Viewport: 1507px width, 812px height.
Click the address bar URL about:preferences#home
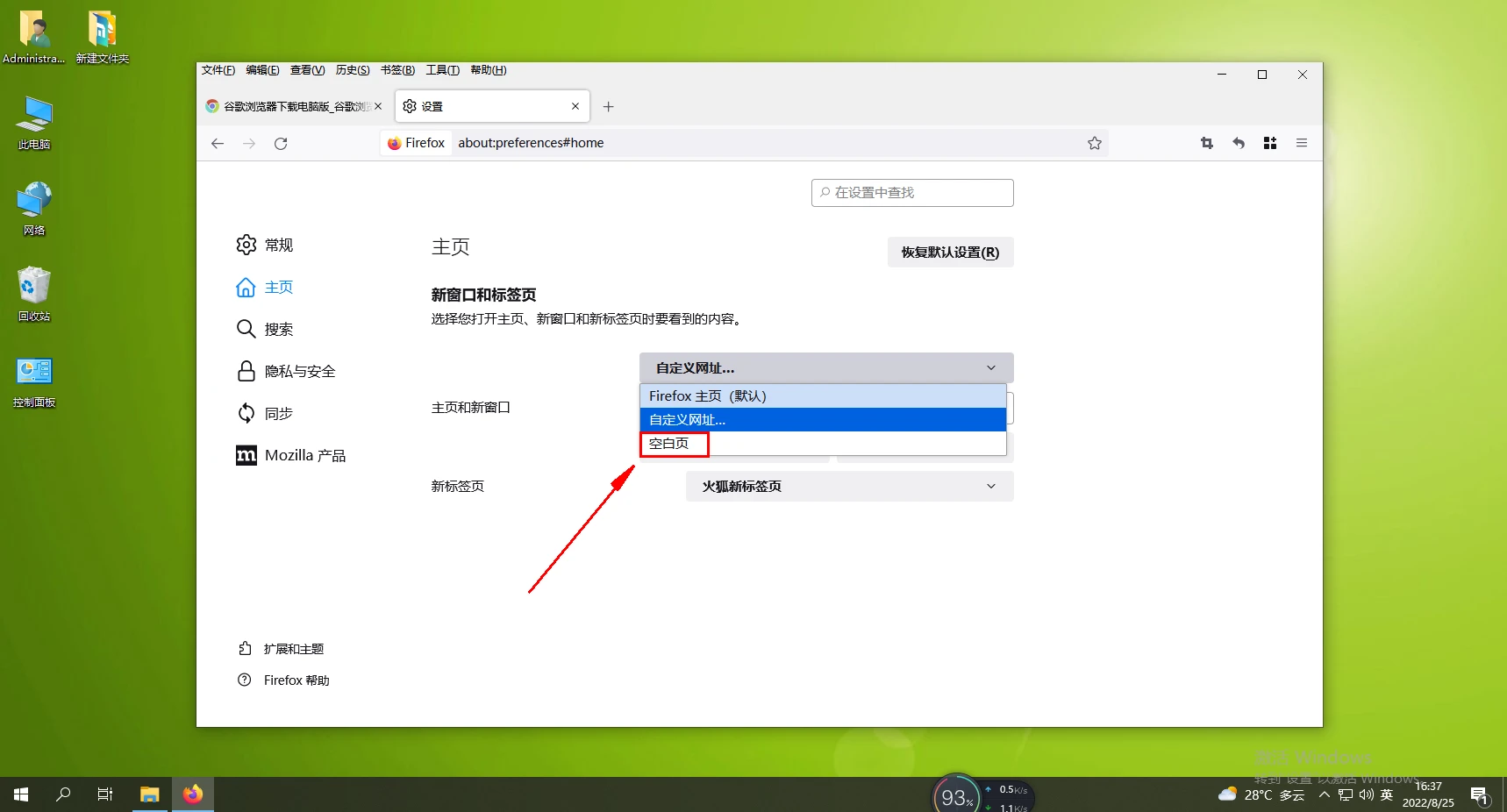[x=531, y=143]
